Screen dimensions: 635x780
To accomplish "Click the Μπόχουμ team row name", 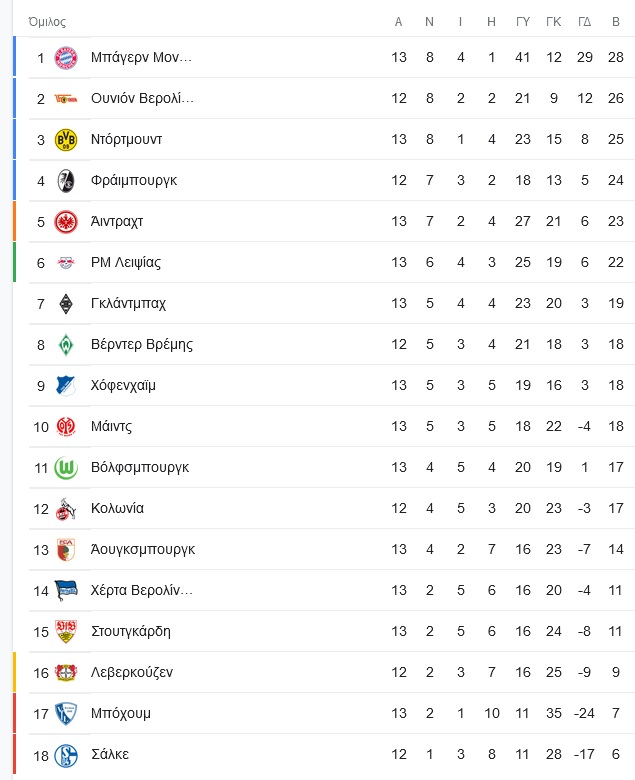I will point(121,713).
